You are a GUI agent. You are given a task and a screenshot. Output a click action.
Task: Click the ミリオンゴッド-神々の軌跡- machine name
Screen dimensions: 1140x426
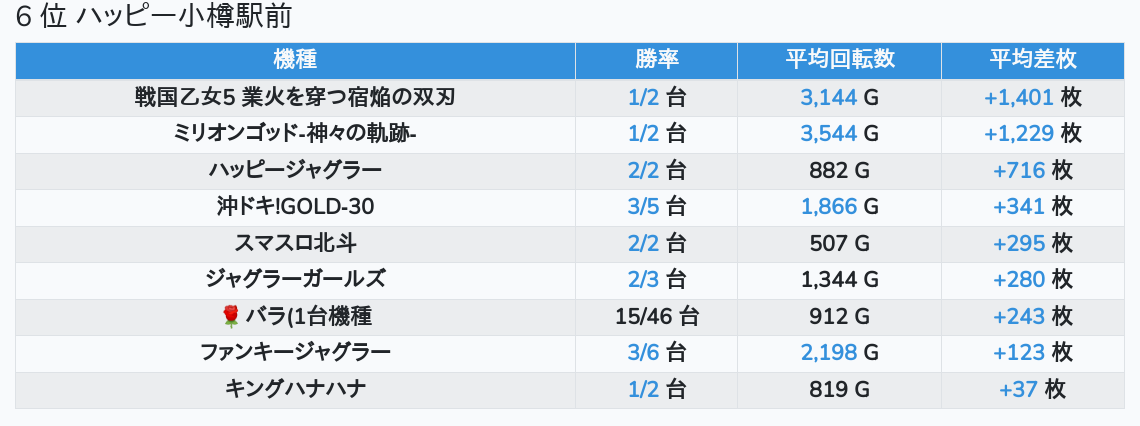click(x=295, y=134)
